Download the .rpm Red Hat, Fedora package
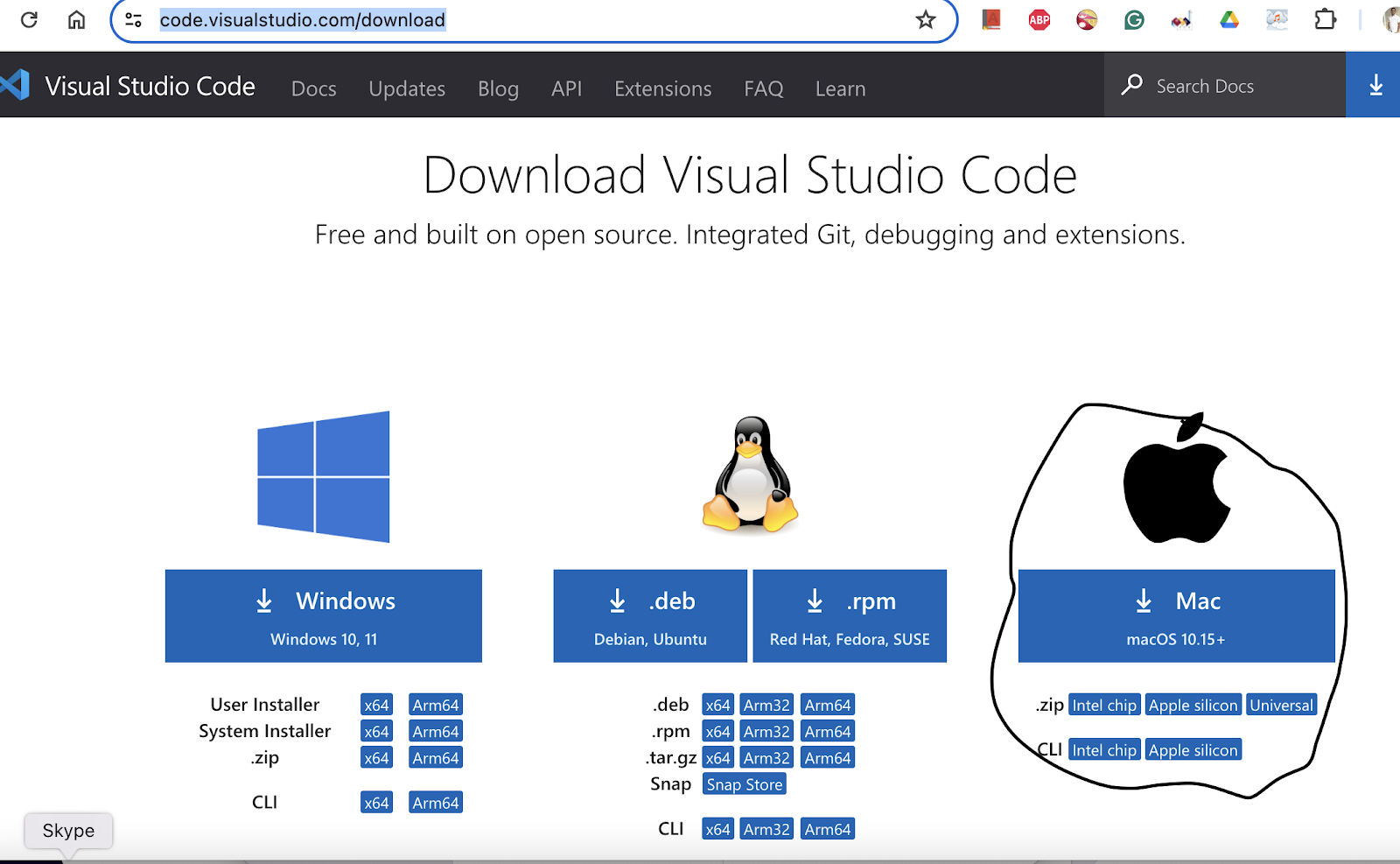Screen dimensions: 1400x864 (850, 616)
